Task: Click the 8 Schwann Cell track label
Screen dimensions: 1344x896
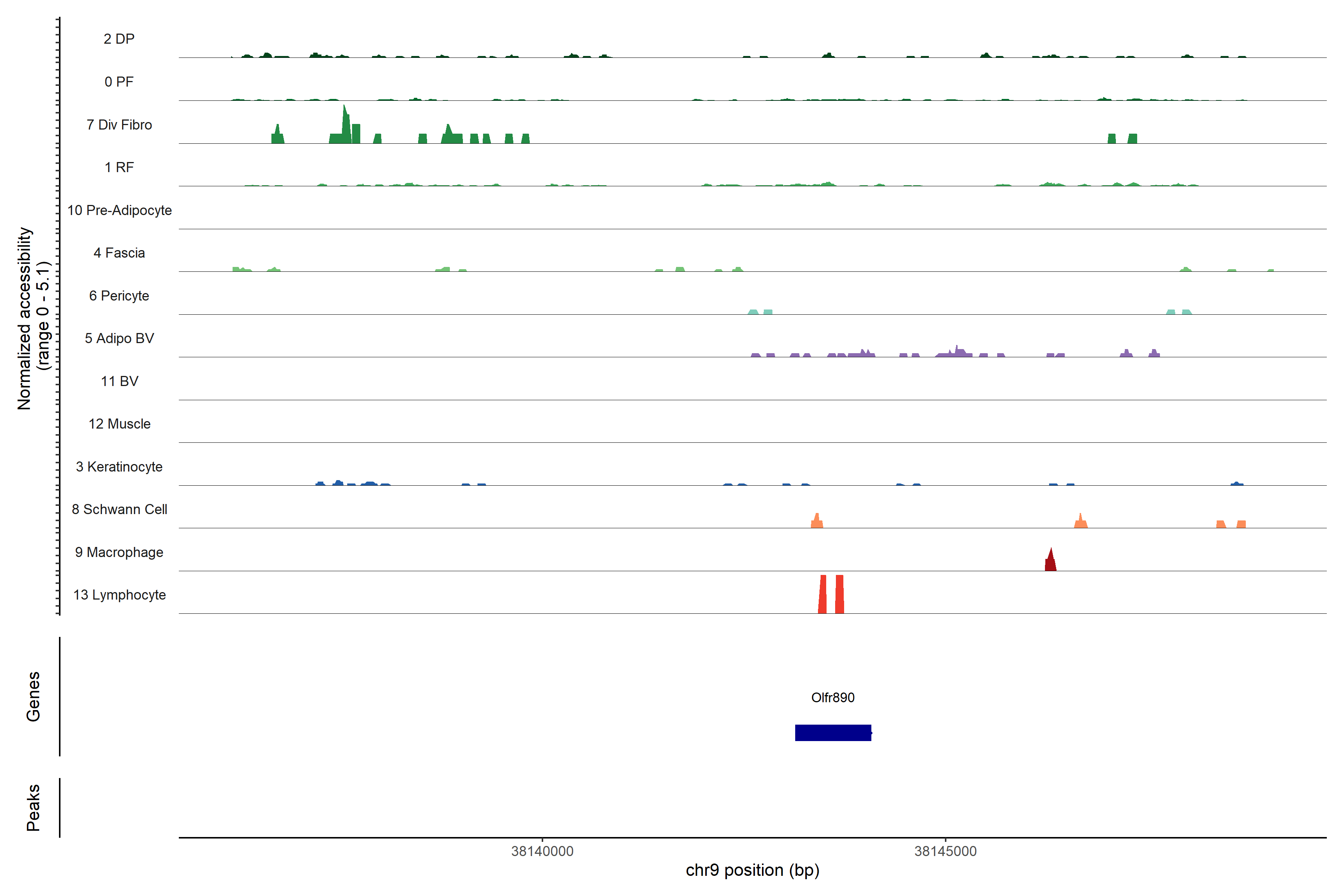Action: tap(119, 509)
